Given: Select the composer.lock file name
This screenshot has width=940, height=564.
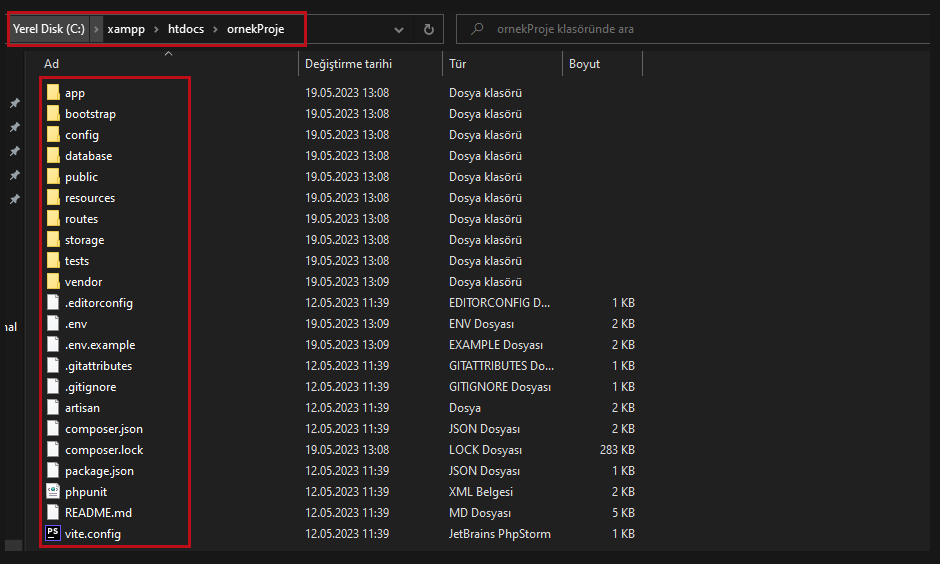Looking at the screenshot, I should click(104, 450).
